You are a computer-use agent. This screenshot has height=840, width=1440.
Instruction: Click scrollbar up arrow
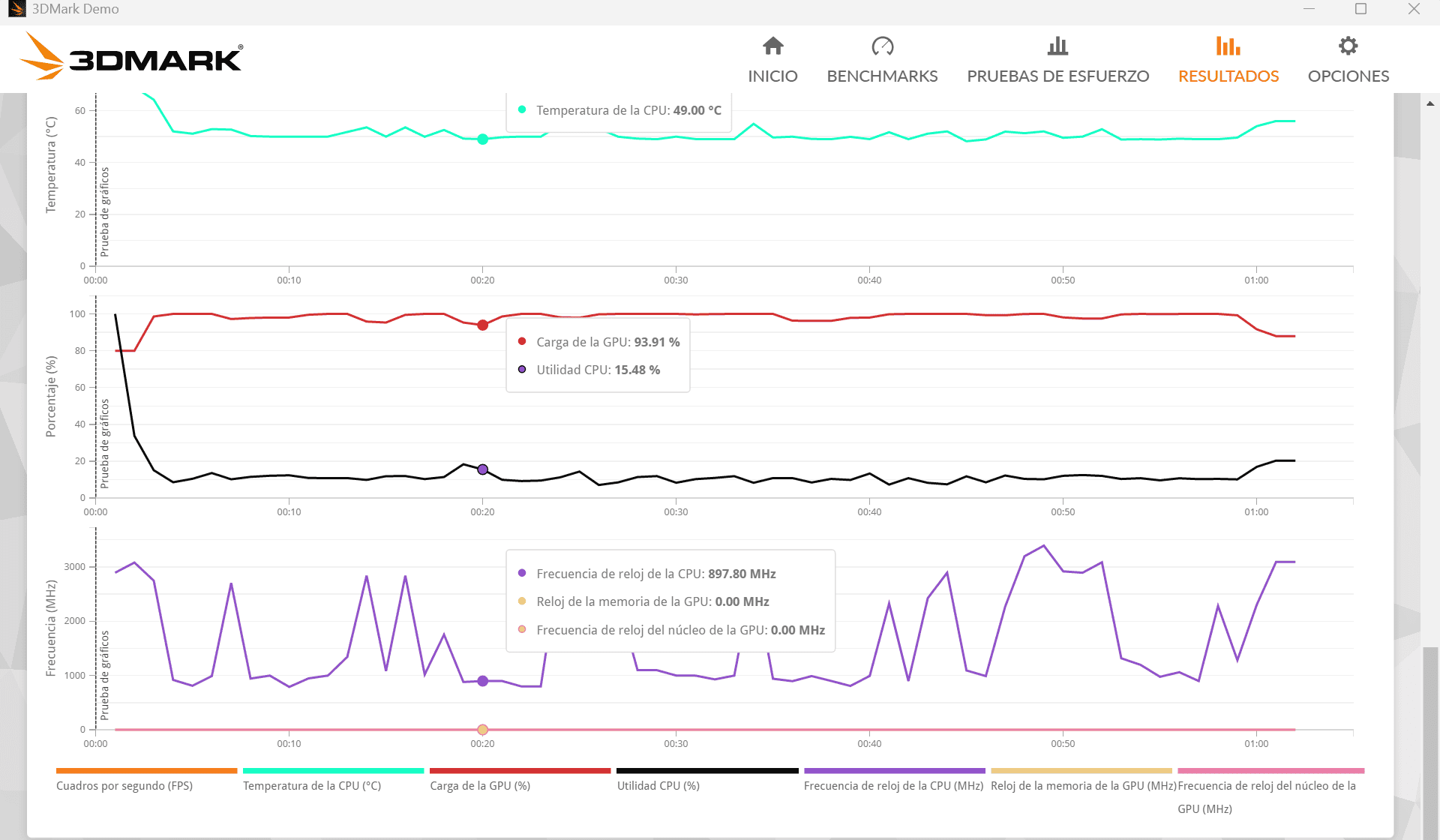1430,103
